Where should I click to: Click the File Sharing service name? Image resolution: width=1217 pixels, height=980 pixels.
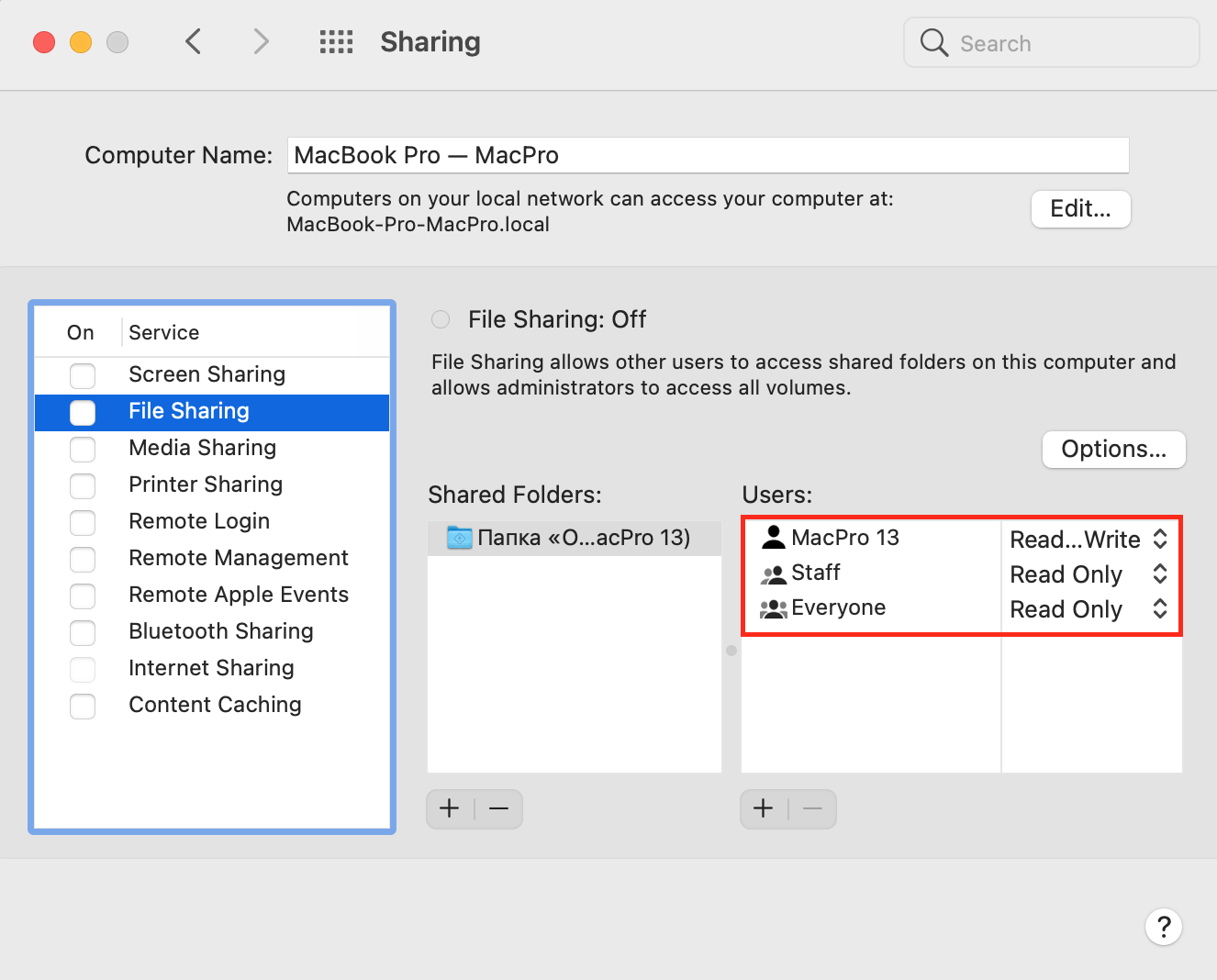click(189, 411)
